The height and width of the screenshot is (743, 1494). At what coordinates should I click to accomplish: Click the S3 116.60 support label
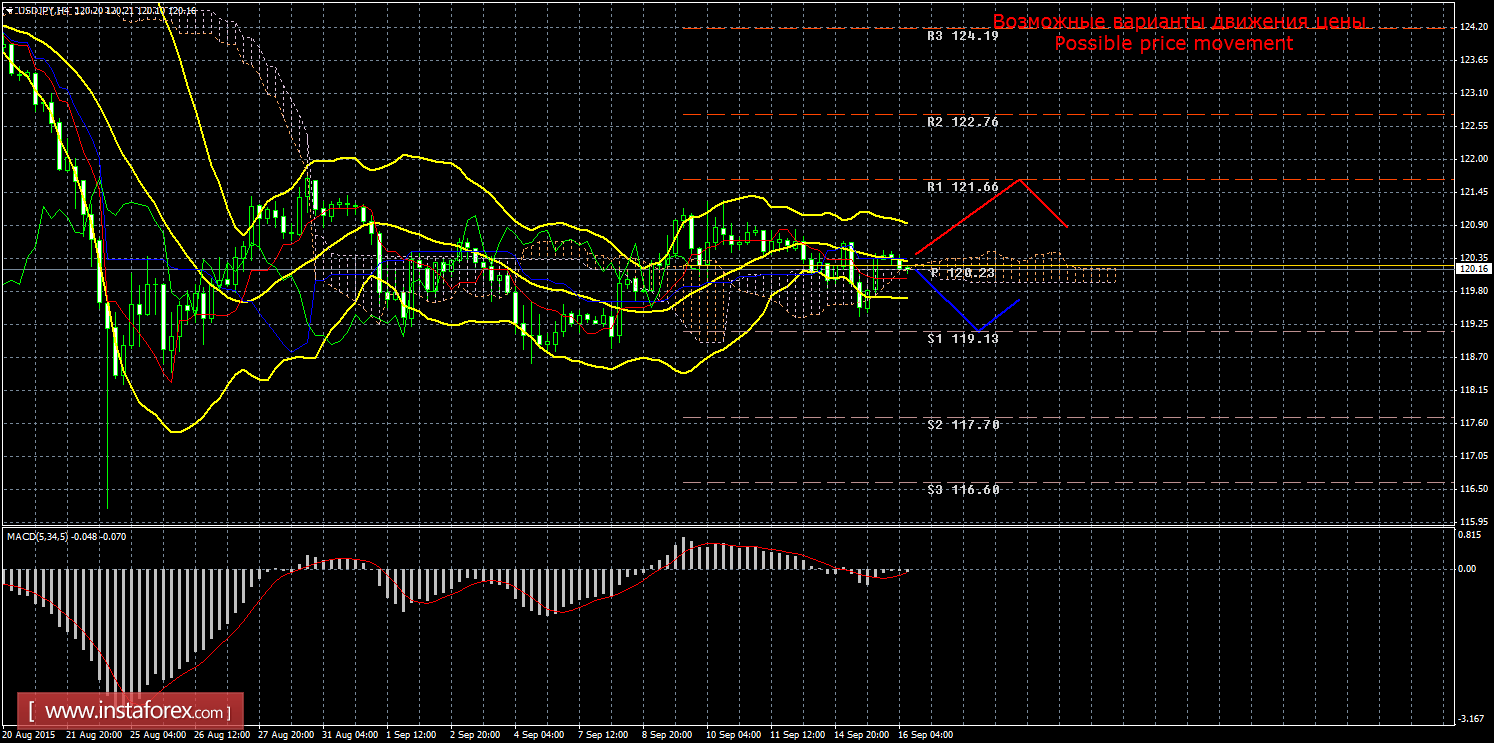click(x=963, y=490)
